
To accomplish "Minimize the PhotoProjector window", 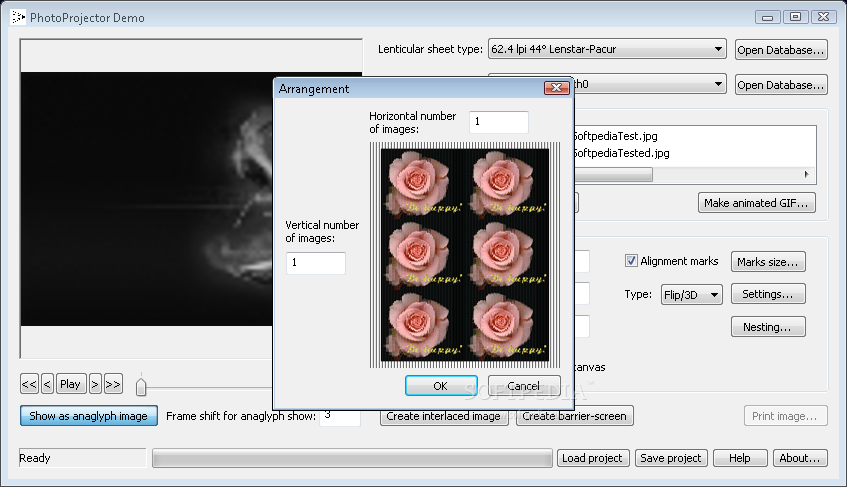I will 768,17.
